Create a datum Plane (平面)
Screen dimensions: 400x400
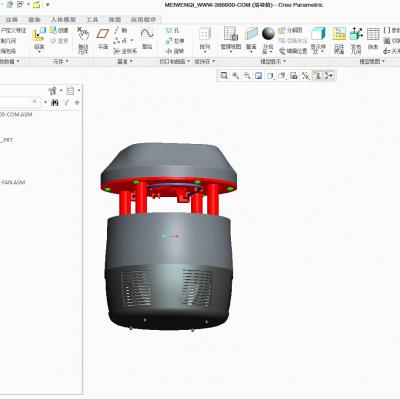pyautogui.click(x=103, y=39)
